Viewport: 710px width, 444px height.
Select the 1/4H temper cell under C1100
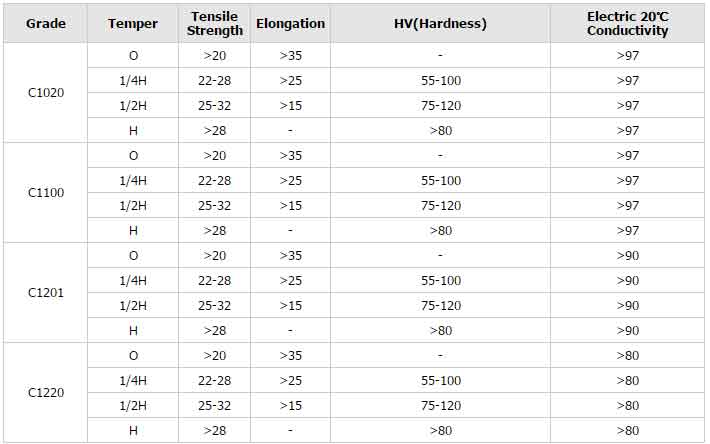click(x=133, y=180)
